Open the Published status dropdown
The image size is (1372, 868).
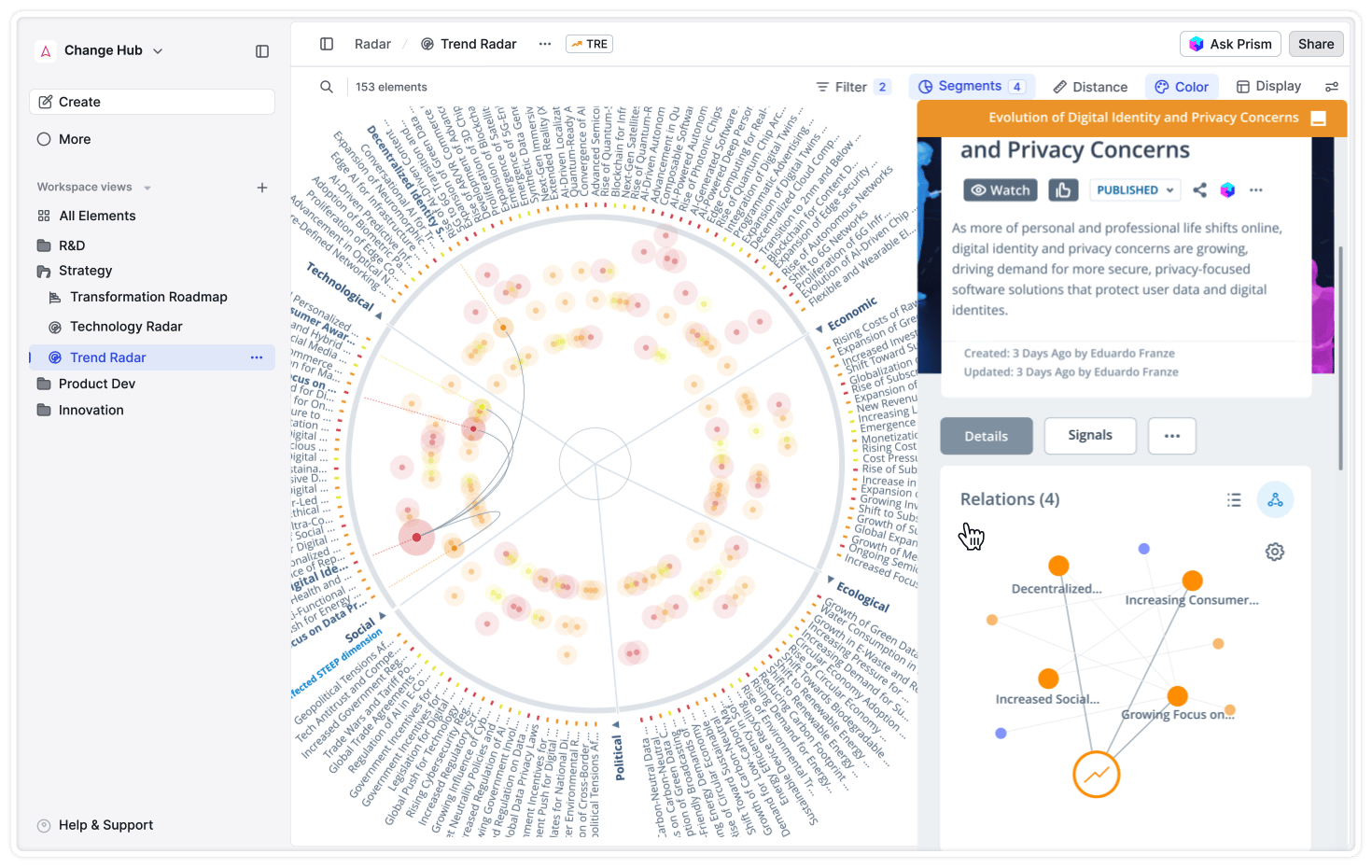tap(1134, 190)
